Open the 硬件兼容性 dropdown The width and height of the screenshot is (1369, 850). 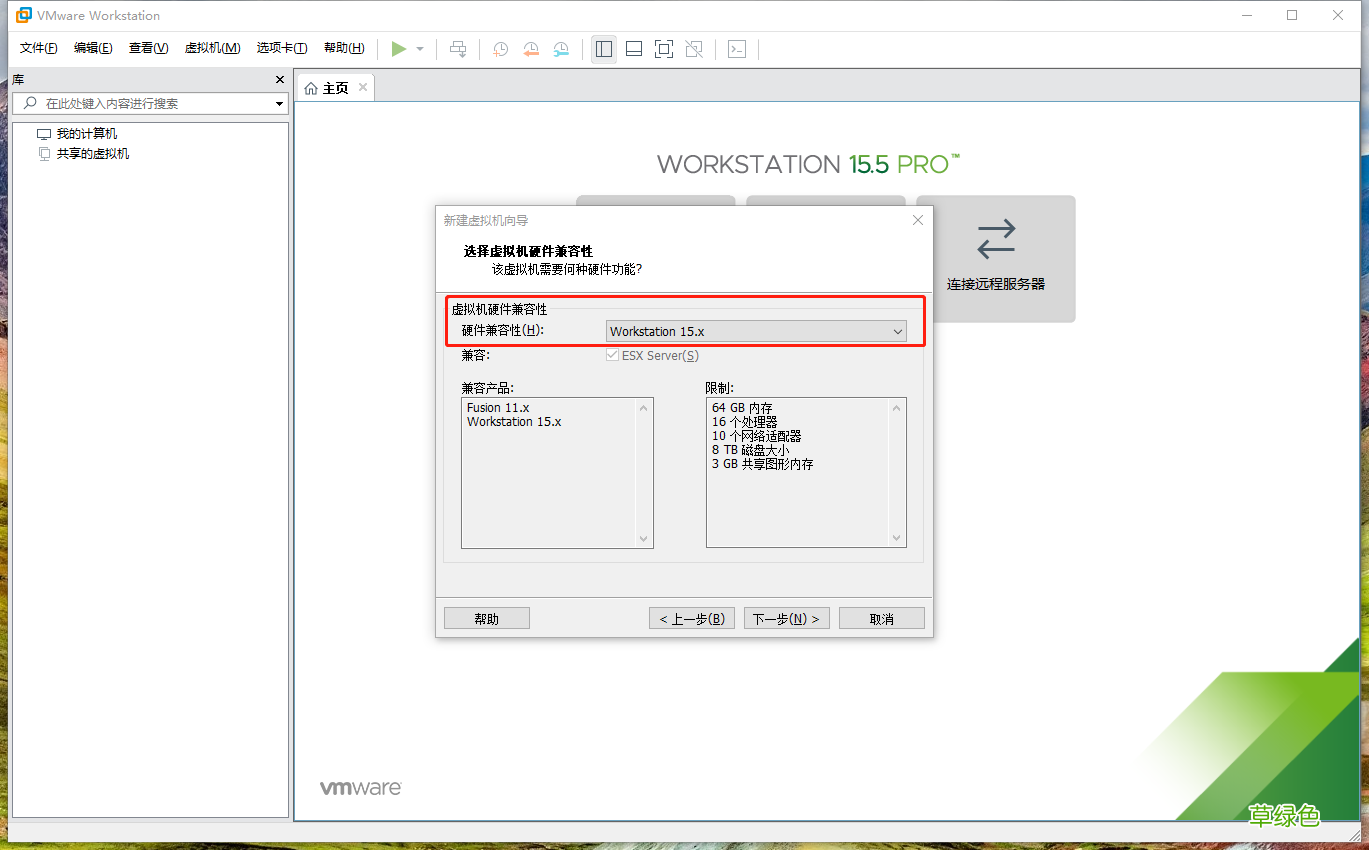click(897, 331)
